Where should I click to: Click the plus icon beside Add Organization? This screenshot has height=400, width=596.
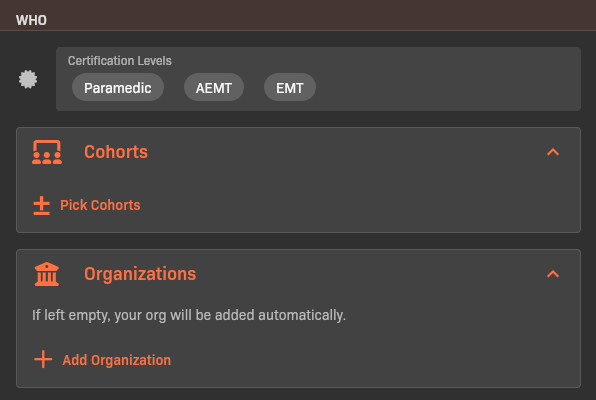[43, 359]
